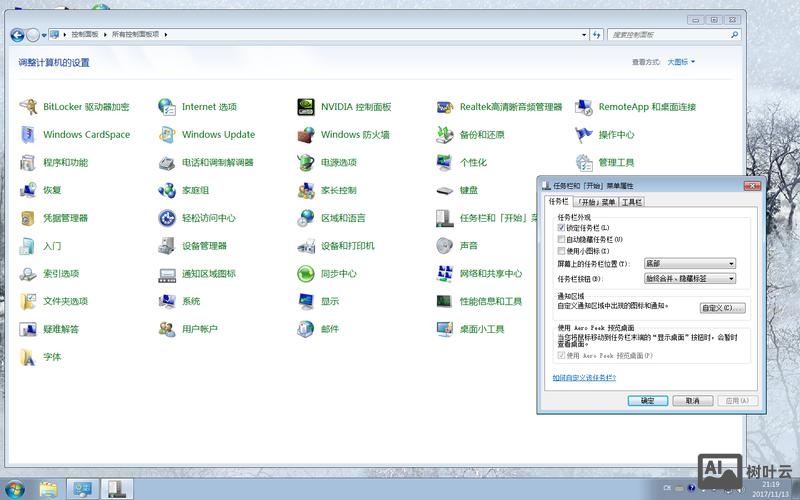The image size is (800, 500).
Task: Expand 所有控制面板项 breadcrumb arrow
Action: coord(166,35)
